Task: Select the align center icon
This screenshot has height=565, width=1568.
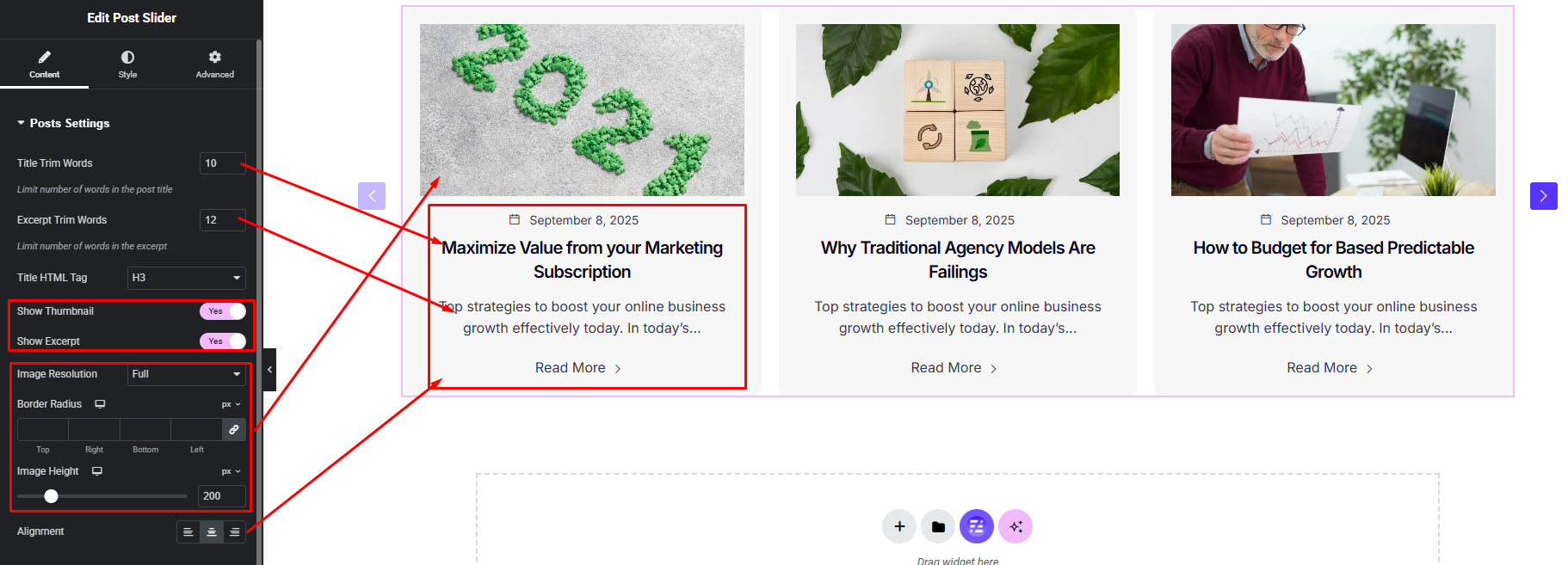Action: coord(211,532)
